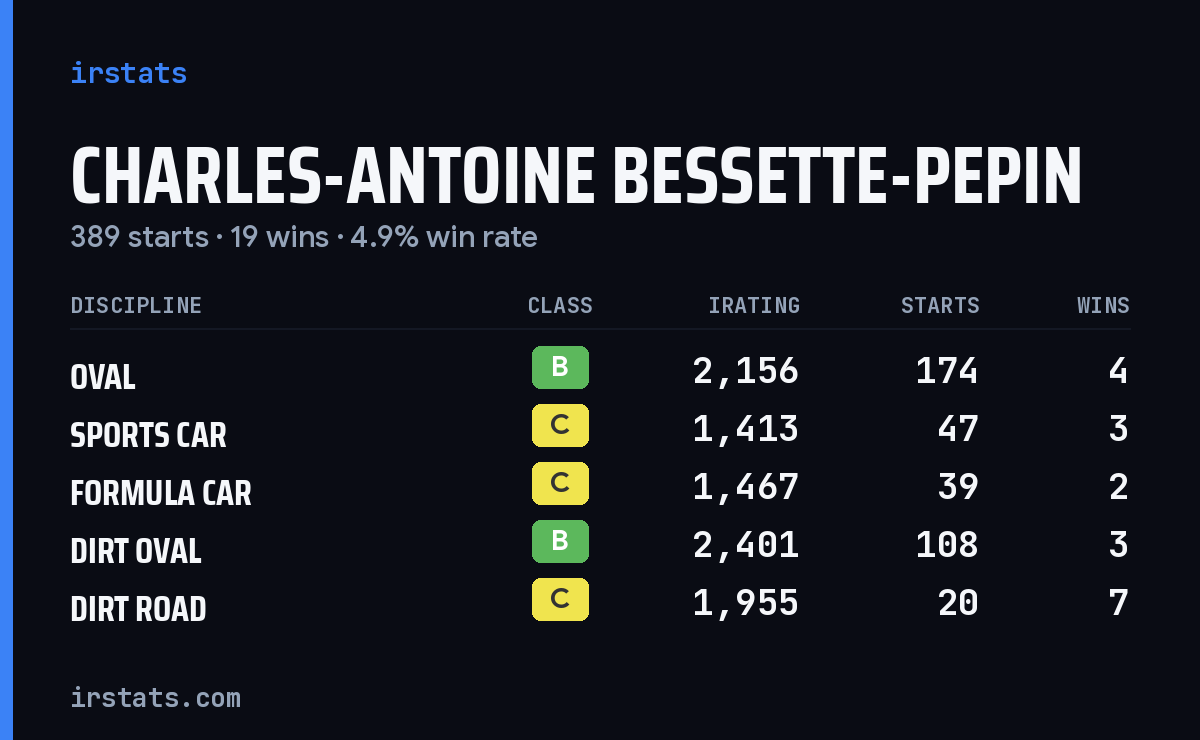The image size is (1200, 740).
Task: Click the irstats logo text at top
Action: pos(128,73)
